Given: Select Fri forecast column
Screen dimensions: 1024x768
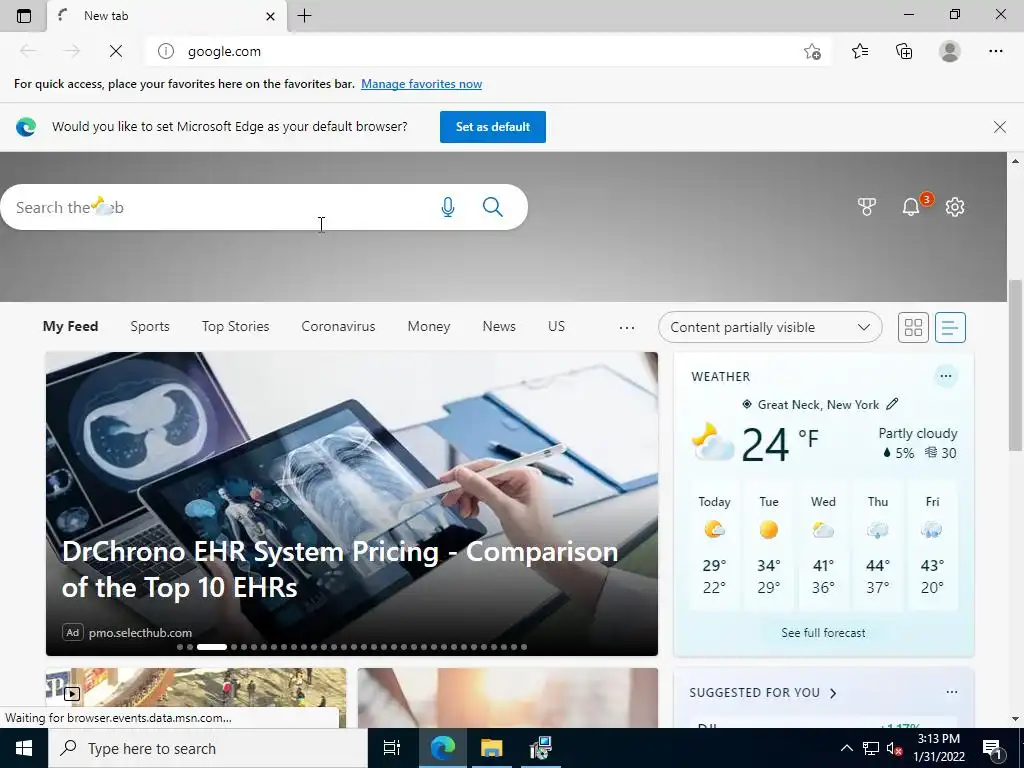Looking at the screenshot, I should (x=932, y=546).
